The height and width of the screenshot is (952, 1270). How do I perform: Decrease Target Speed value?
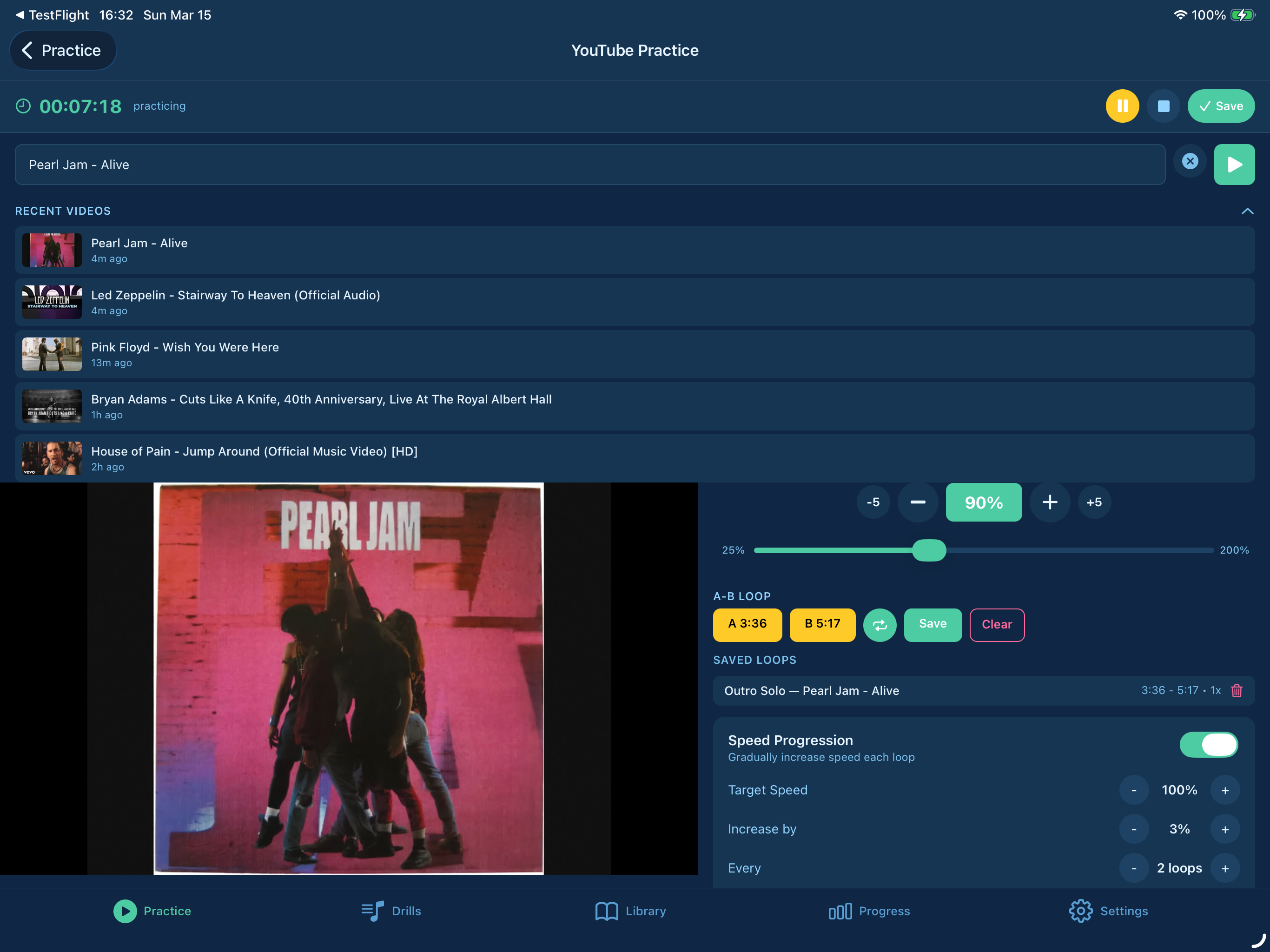click(1133, 791)
